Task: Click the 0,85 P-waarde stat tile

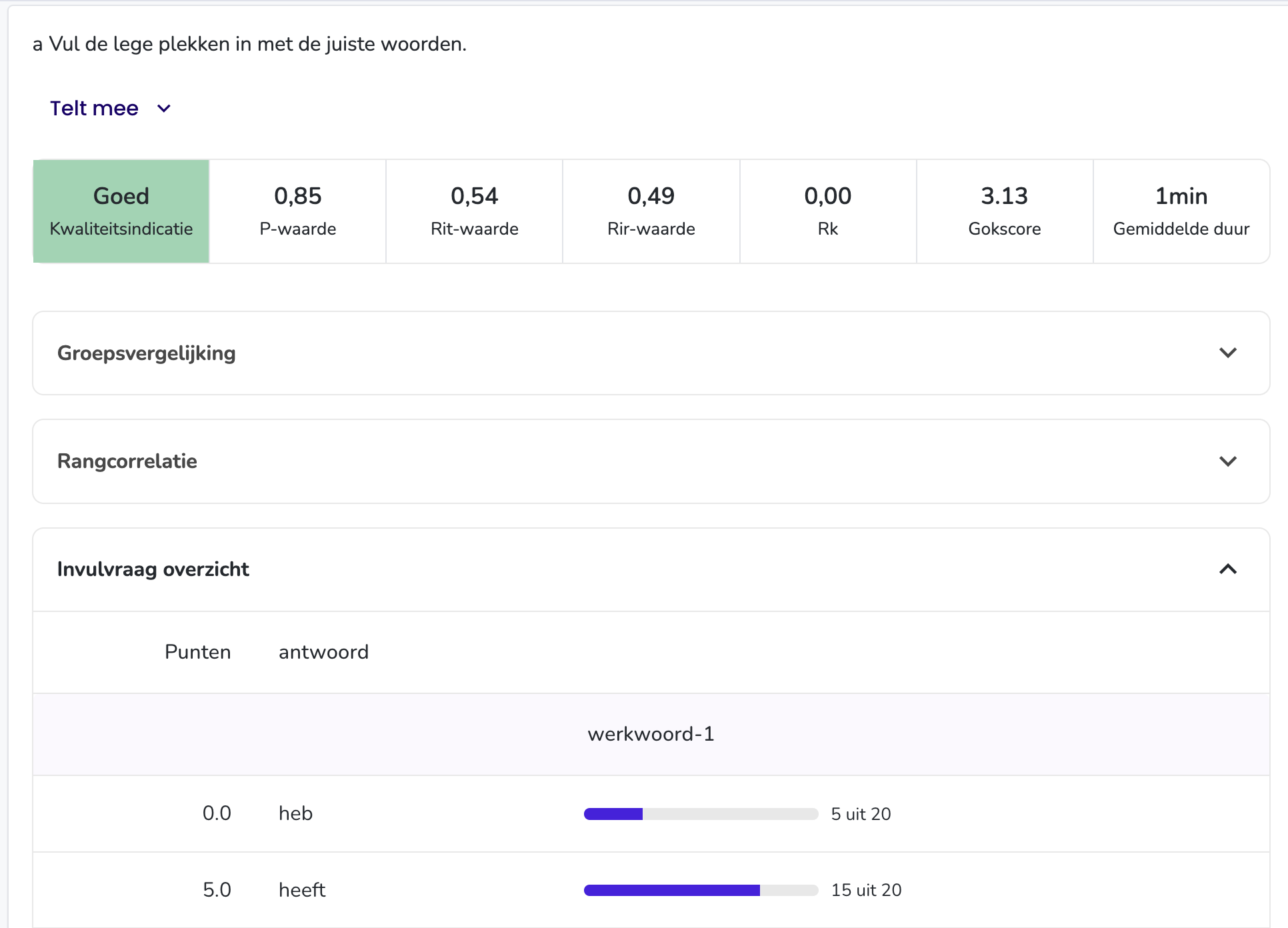Action: [x=298, y=211]
